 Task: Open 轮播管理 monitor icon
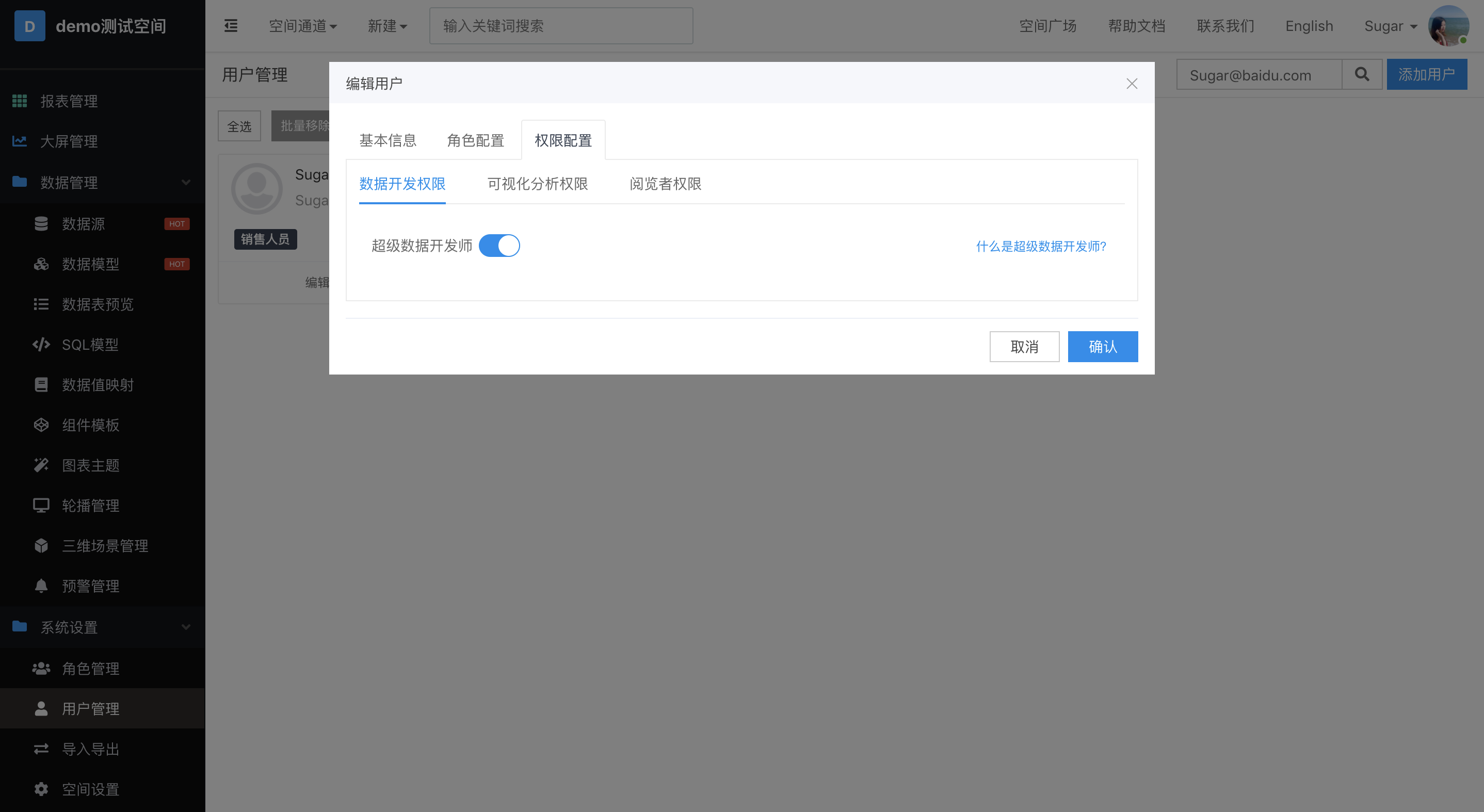(41, 505)
